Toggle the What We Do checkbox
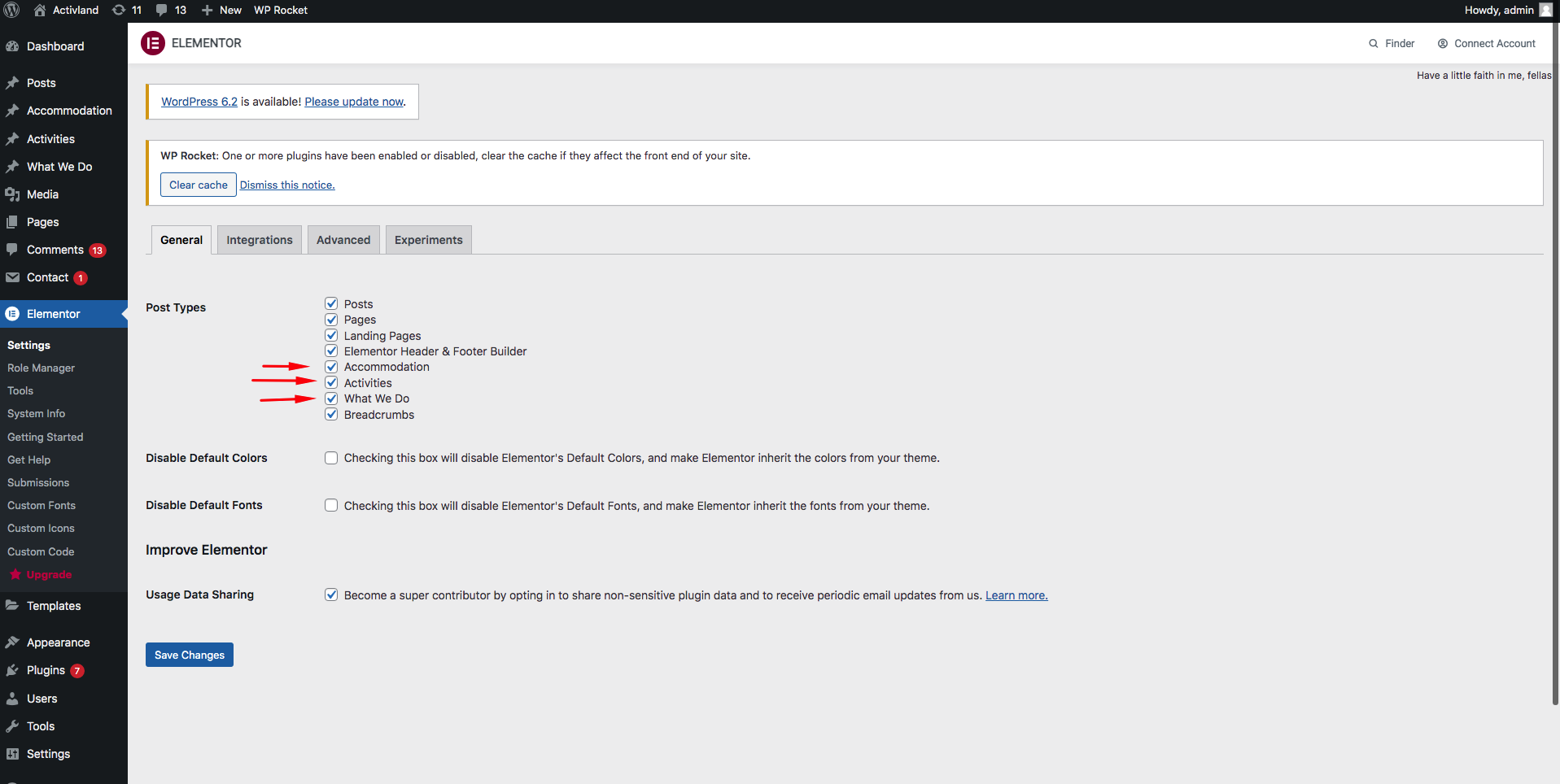The image size is (1560, 784). click(331, 399)
